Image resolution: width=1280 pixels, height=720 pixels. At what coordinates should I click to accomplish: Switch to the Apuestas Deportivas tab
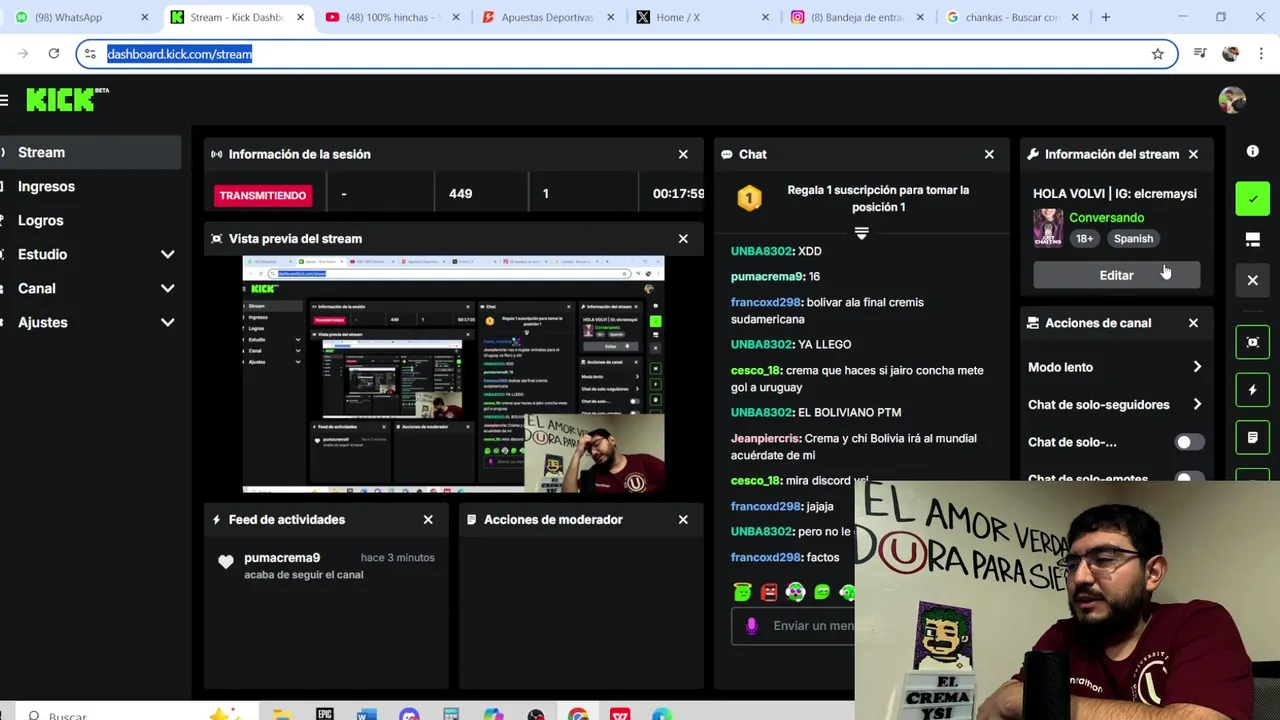tap(546, 17)
